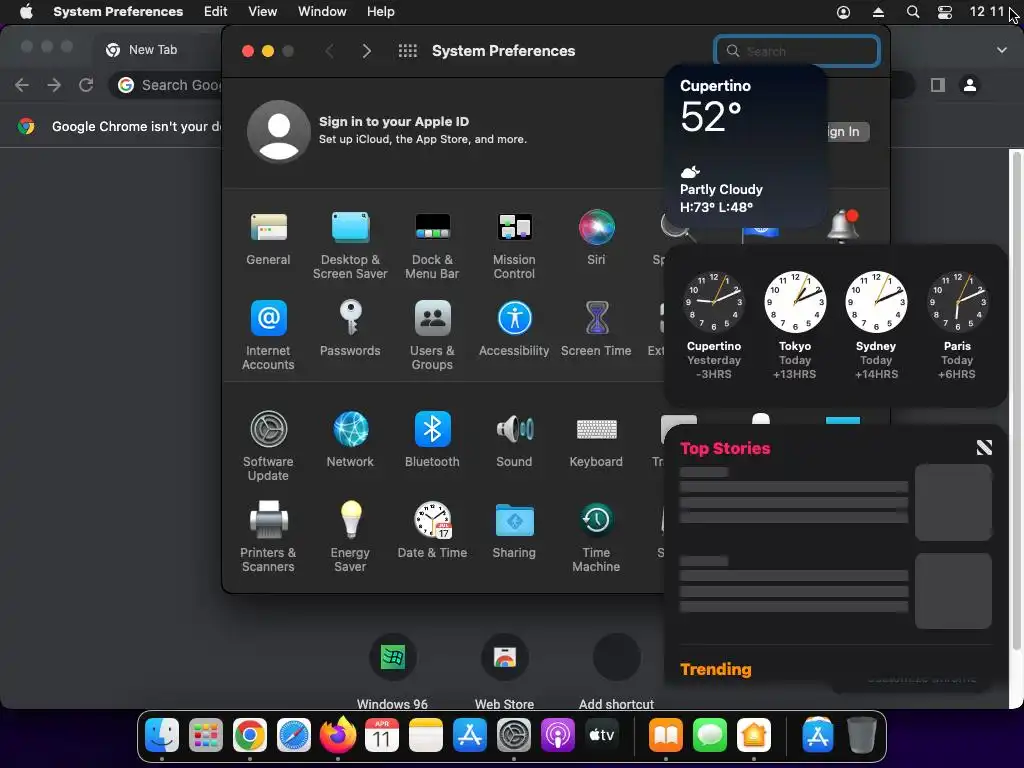Open Dock & Menu Bar preferences
The image size is (1024, 768).
tap(432, 246)
